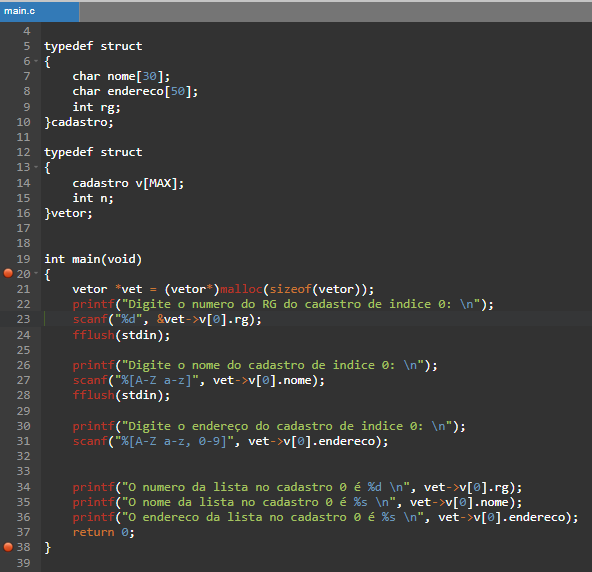592x572 pixels.
Task: Remove the red breakpoint on line 38
Action: (8, 547)
